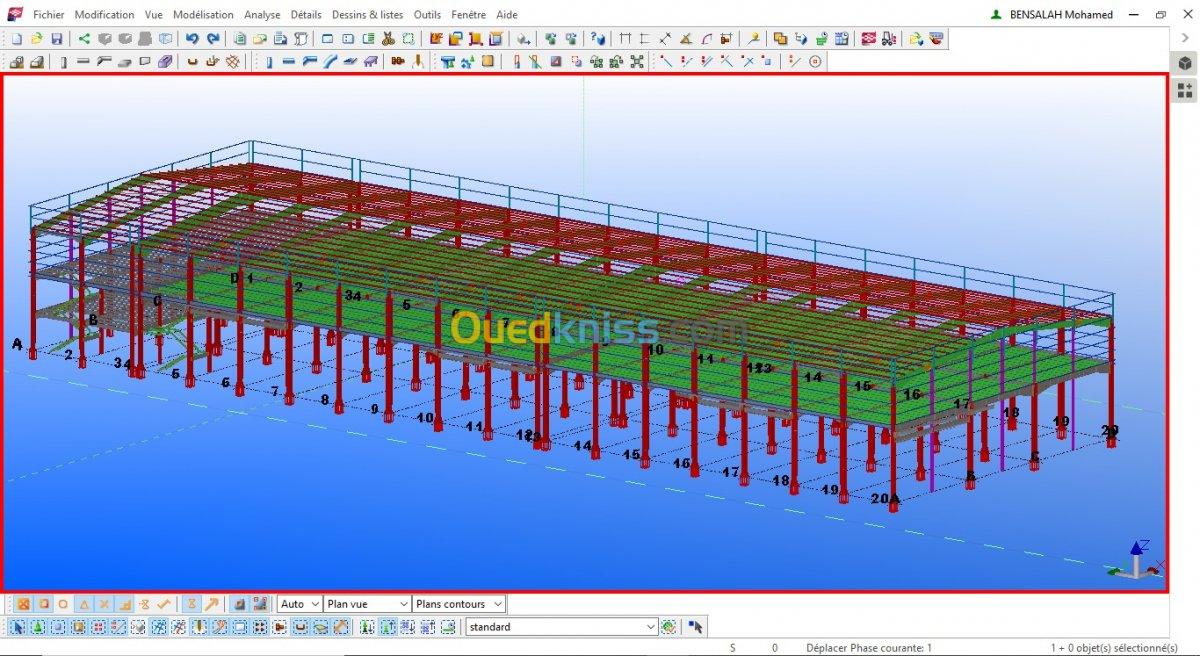
Task: Toggle Snap to intersections switch
Action: (104, 604)
